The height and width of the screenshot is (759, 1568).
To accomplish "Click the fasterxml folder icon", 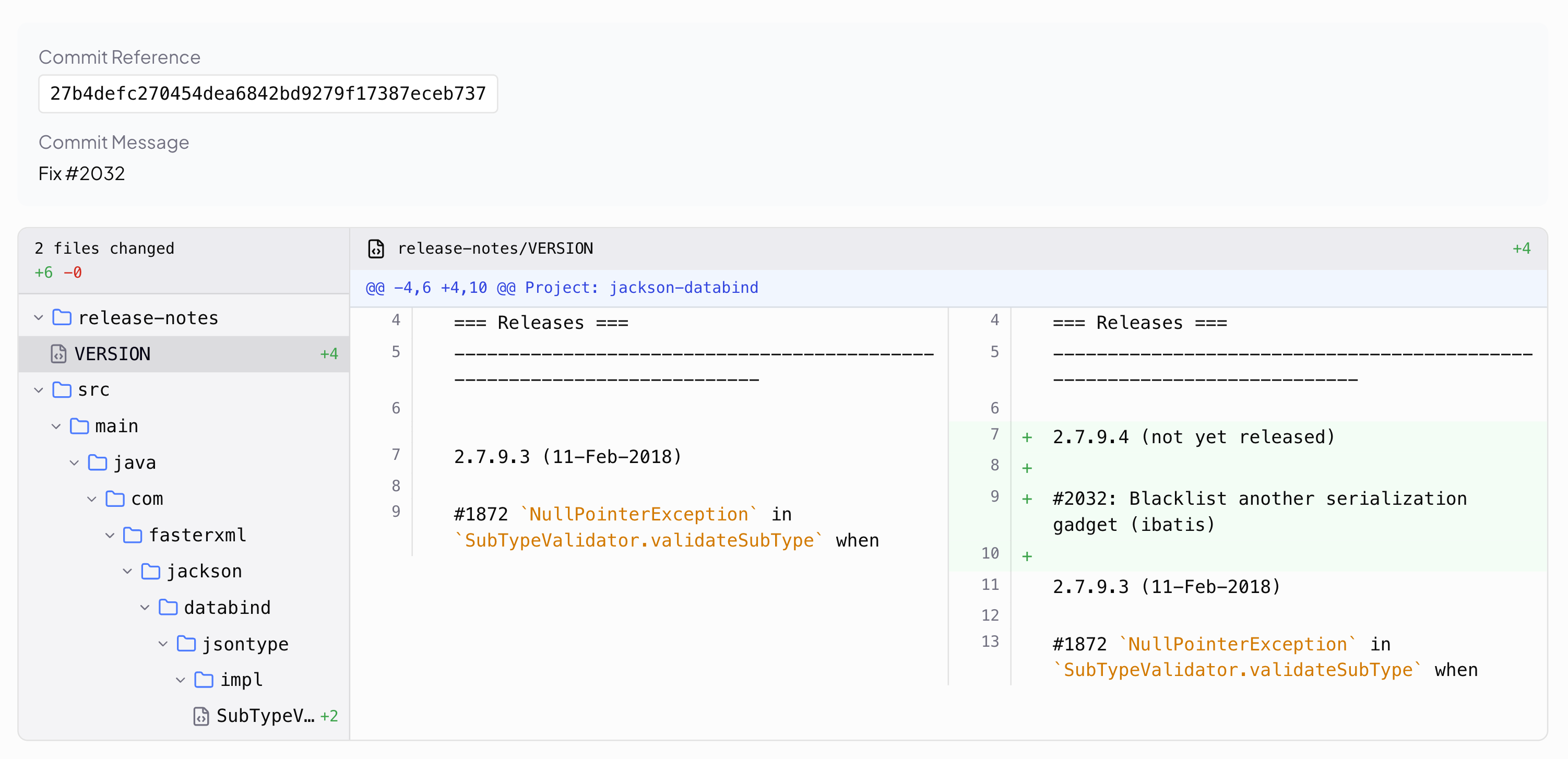I will point(133,535).
